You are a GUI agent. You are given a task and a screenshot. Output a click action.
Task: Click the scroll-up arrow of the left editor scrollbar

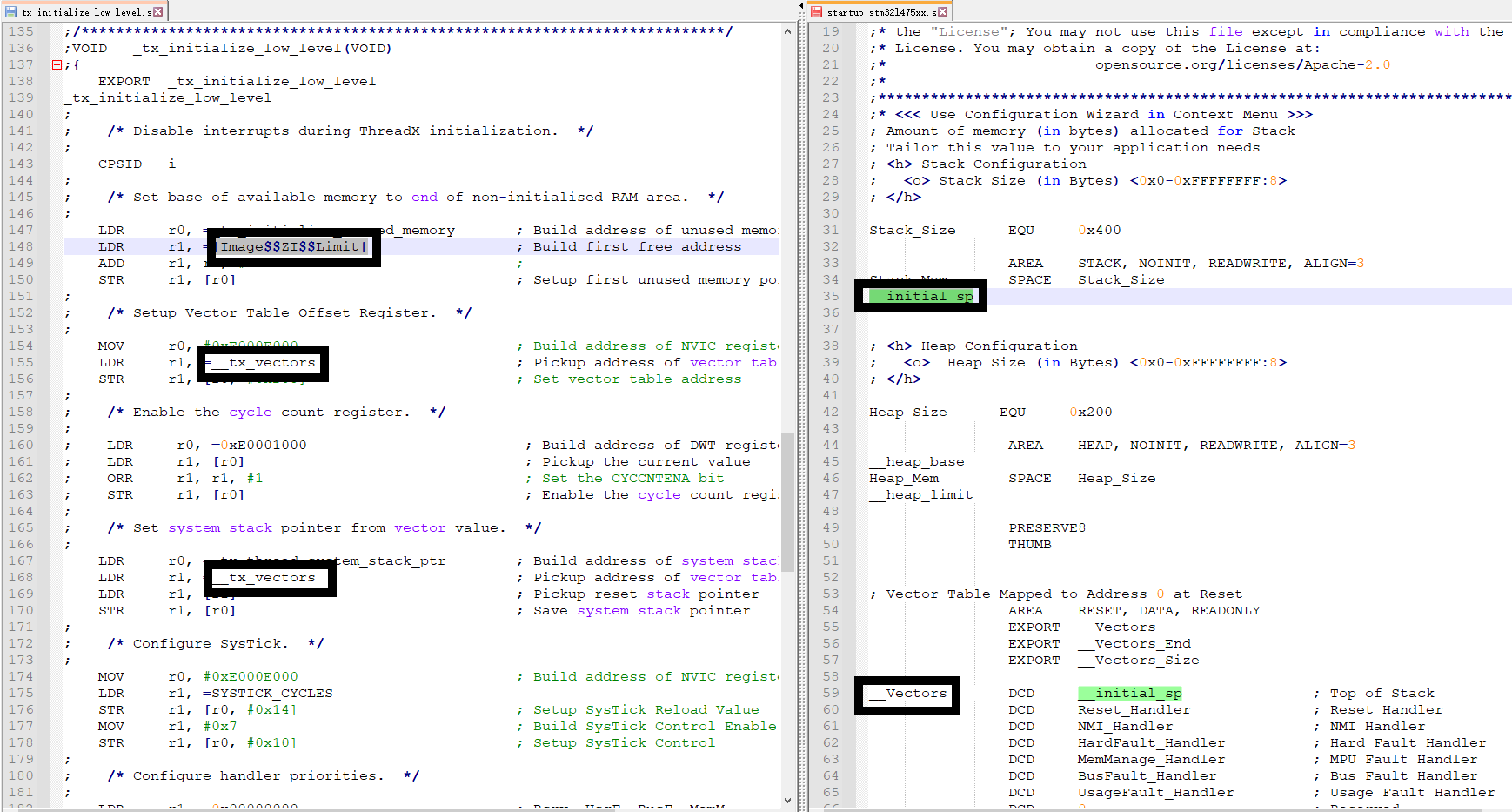coord(788,31)
